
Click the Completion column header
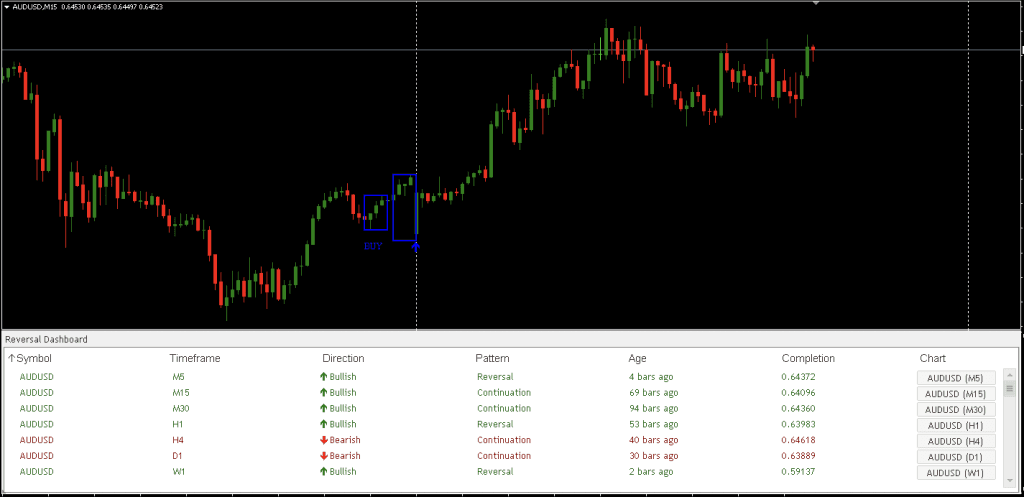[808, 358]
